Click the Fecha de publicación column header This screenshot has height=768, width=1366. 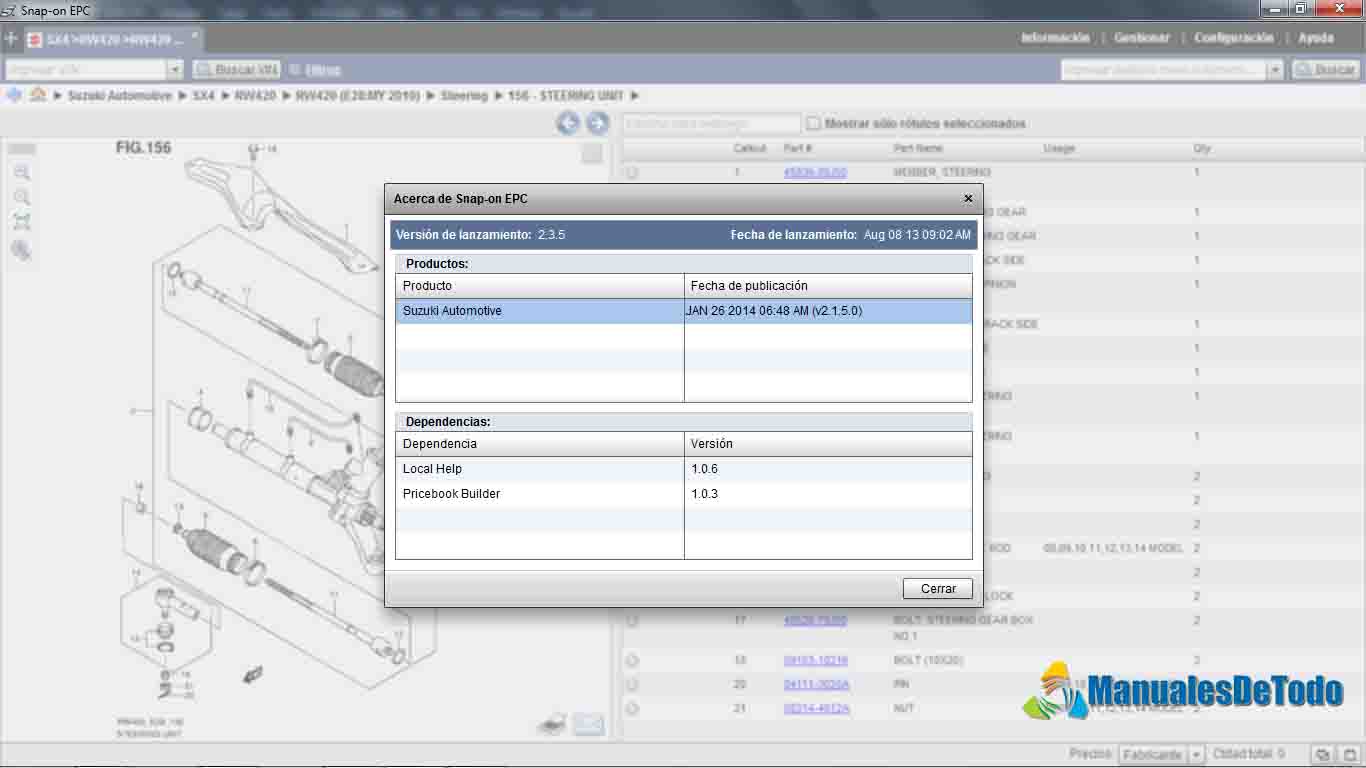828,286
